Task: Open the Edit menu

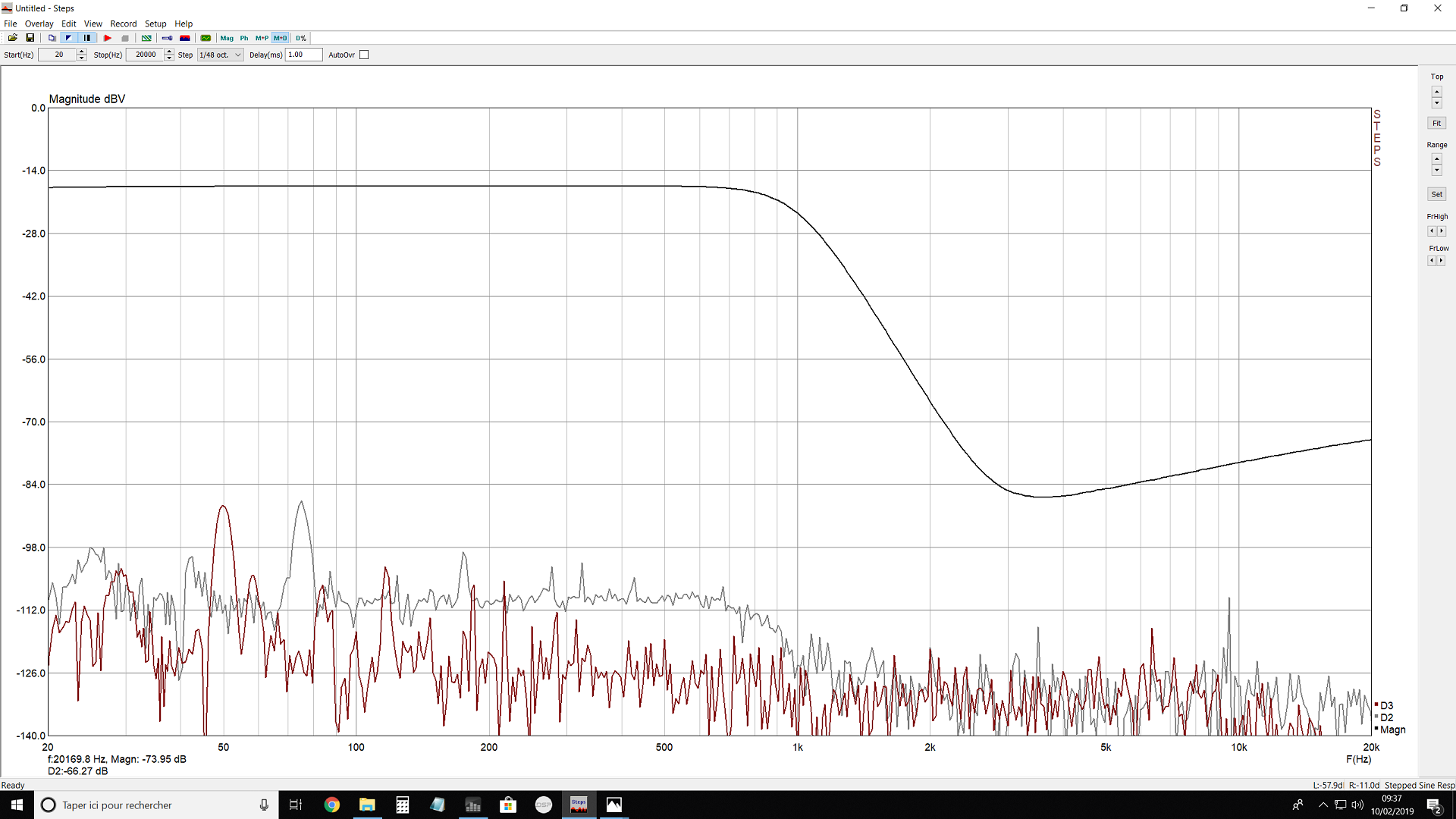Action: pos(68,24)
